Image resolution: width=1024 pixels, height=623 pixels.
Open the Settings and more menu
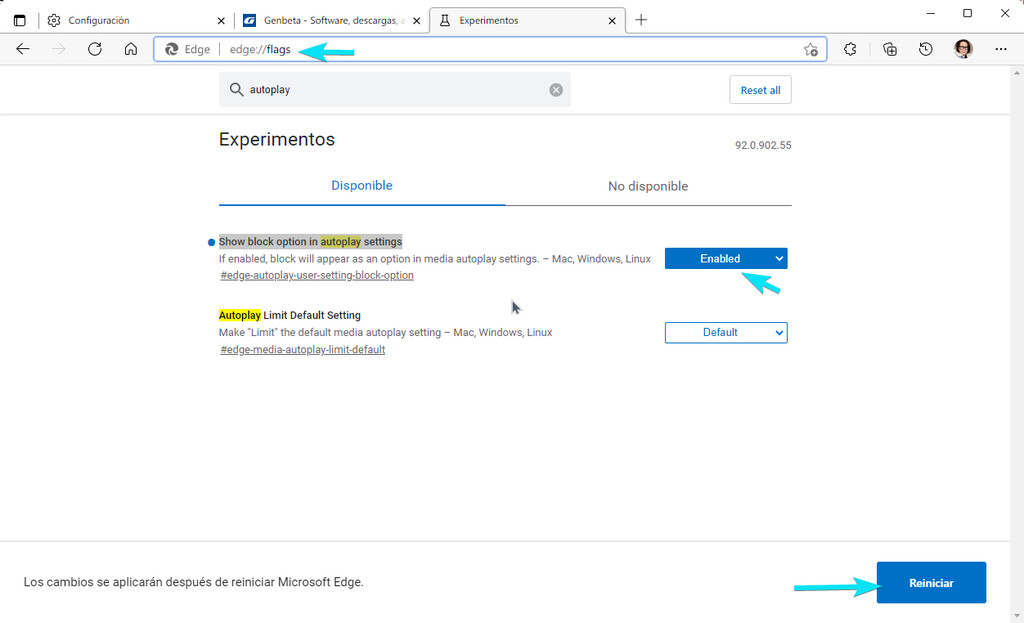[x=1000, y=48]
